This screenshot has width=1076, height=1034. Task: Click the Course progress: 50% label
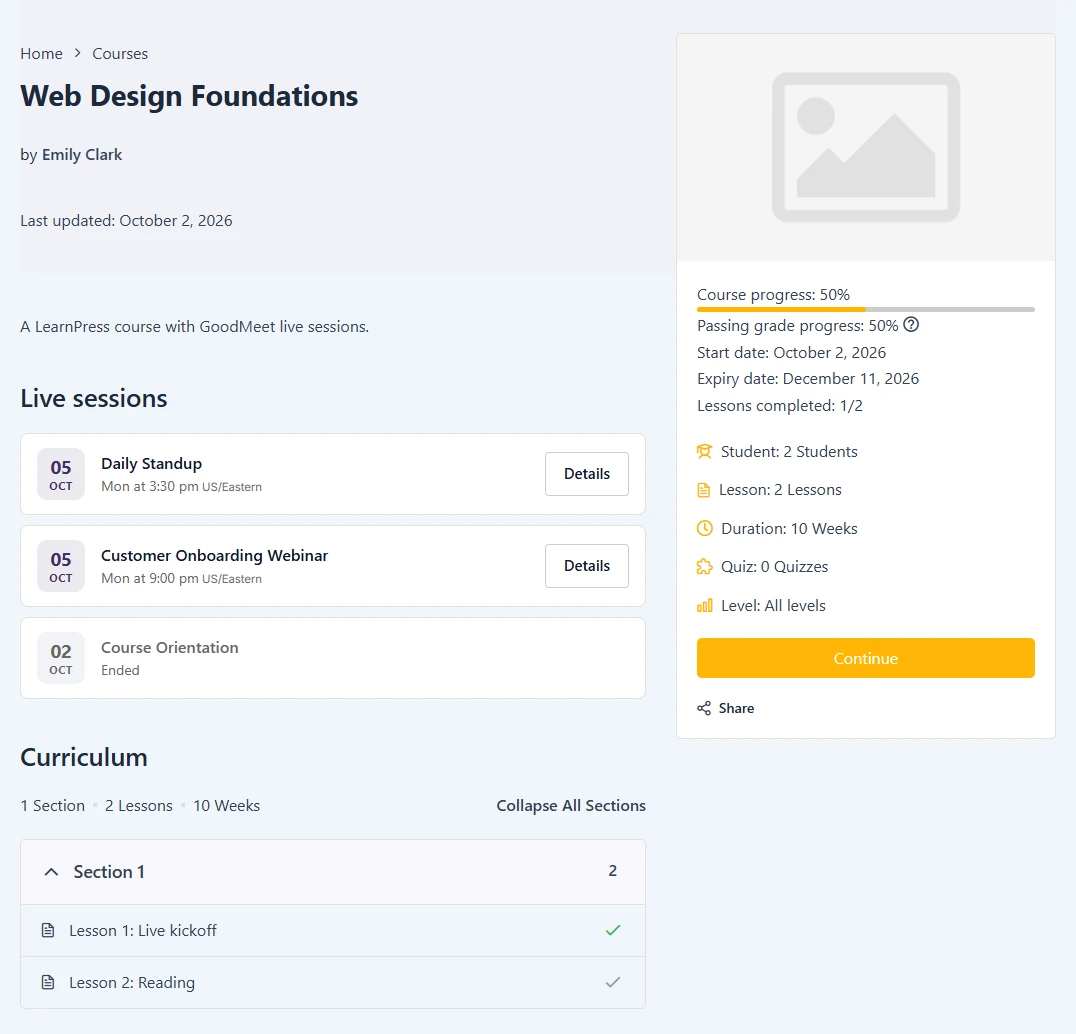tap(773, 295)
